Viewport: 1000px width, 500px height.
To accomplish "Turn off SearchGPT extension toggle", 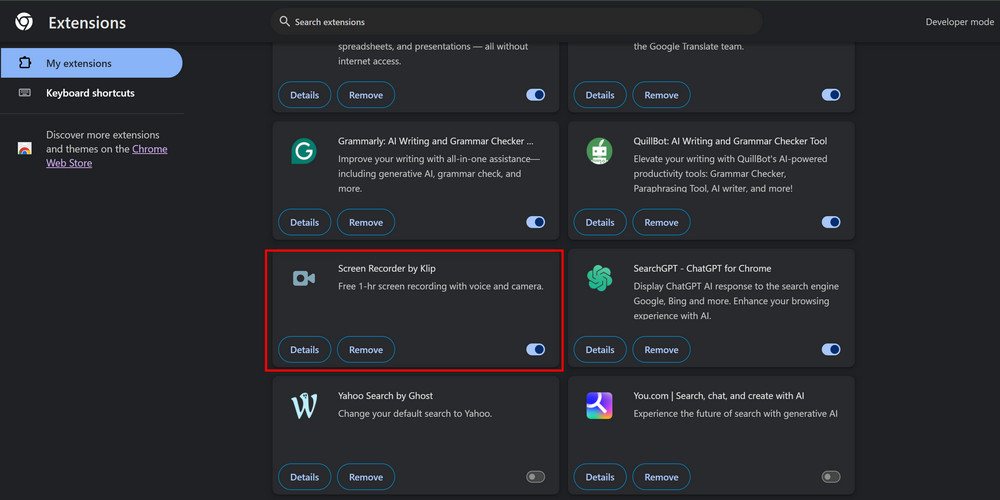I will click(x=831, y=349).
